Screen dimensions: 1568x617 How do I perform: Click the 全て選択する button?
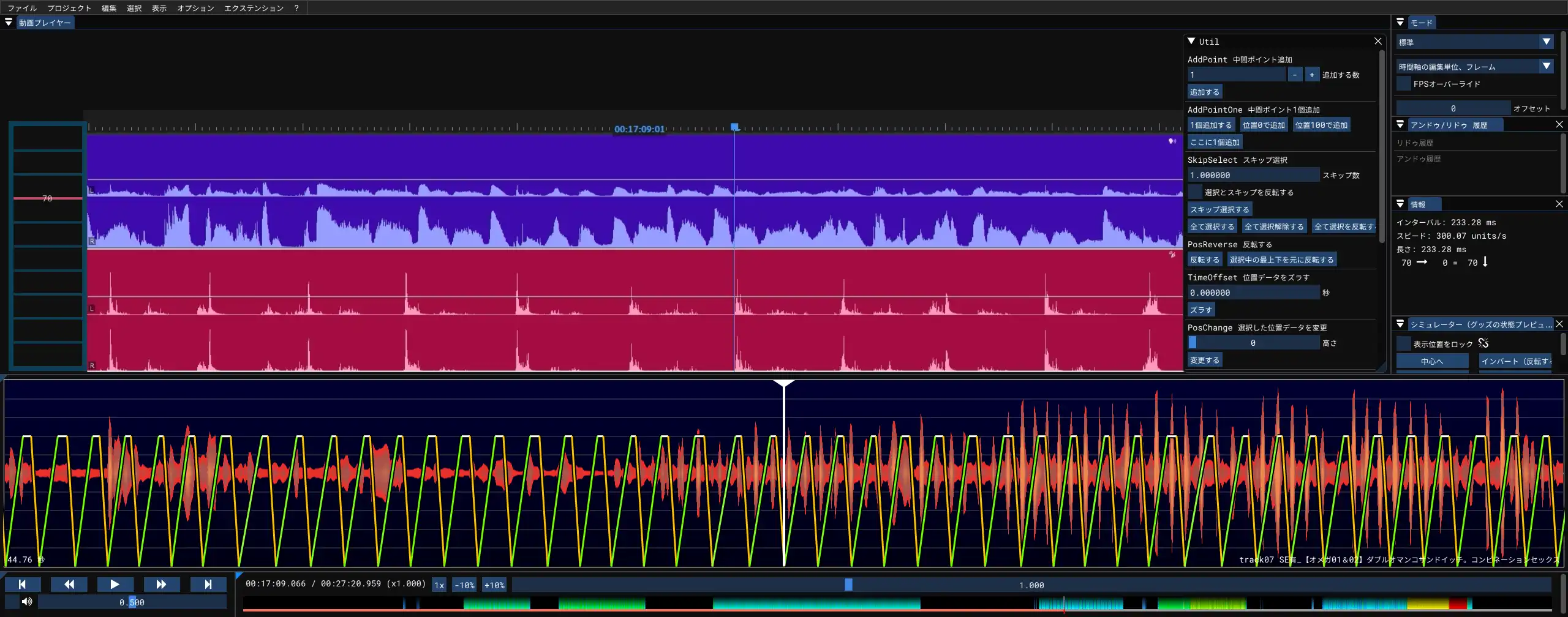[x=1212, y=226]
